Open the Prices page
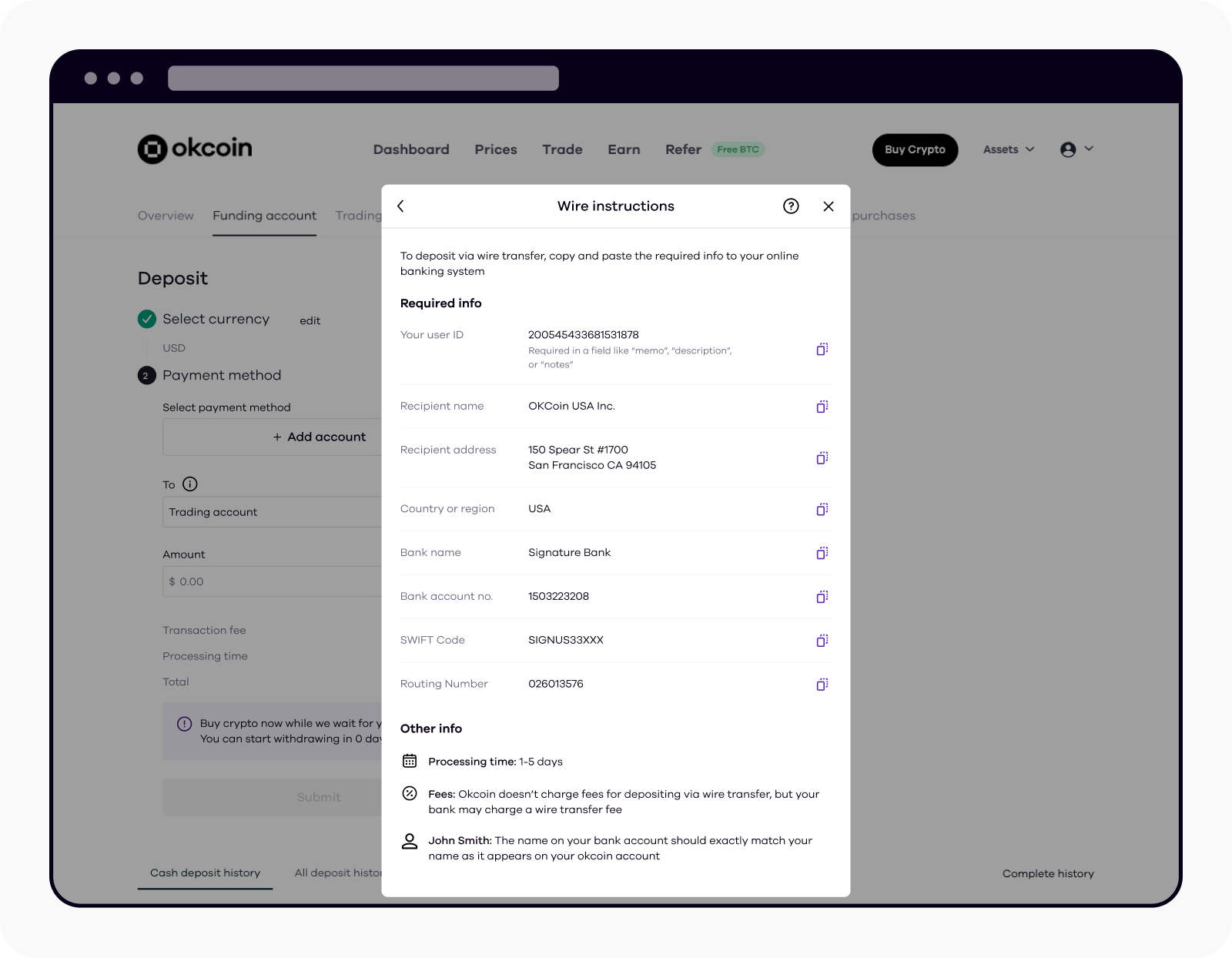This screenshot has width=1232, height=958. coord(496,149)
